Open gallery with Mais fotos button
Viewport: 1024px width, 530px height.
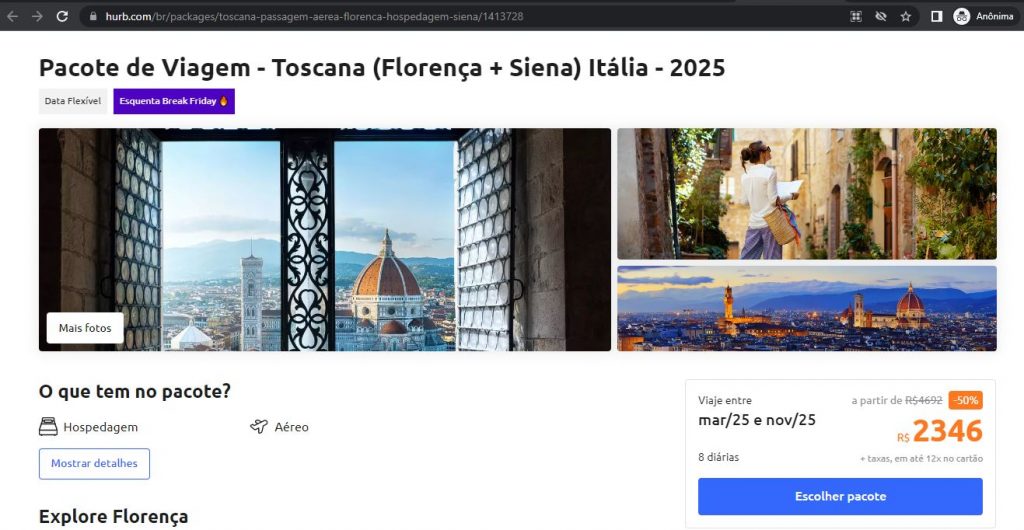coord(85,328)
